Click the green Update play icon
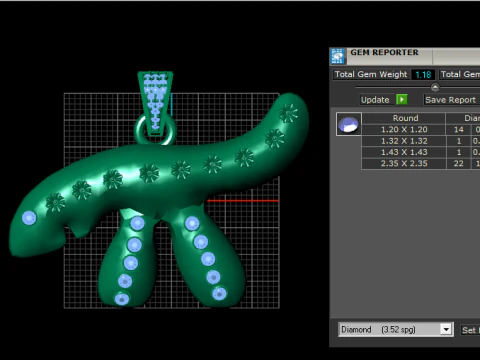Viewport: 480px width, 360px height. 402,100
